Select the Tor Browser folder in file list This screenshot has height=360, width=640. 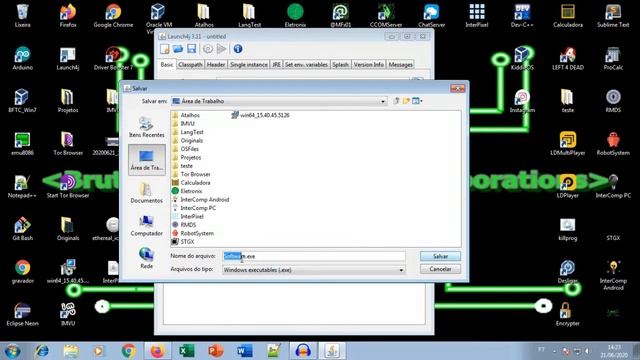coord(191,174)
